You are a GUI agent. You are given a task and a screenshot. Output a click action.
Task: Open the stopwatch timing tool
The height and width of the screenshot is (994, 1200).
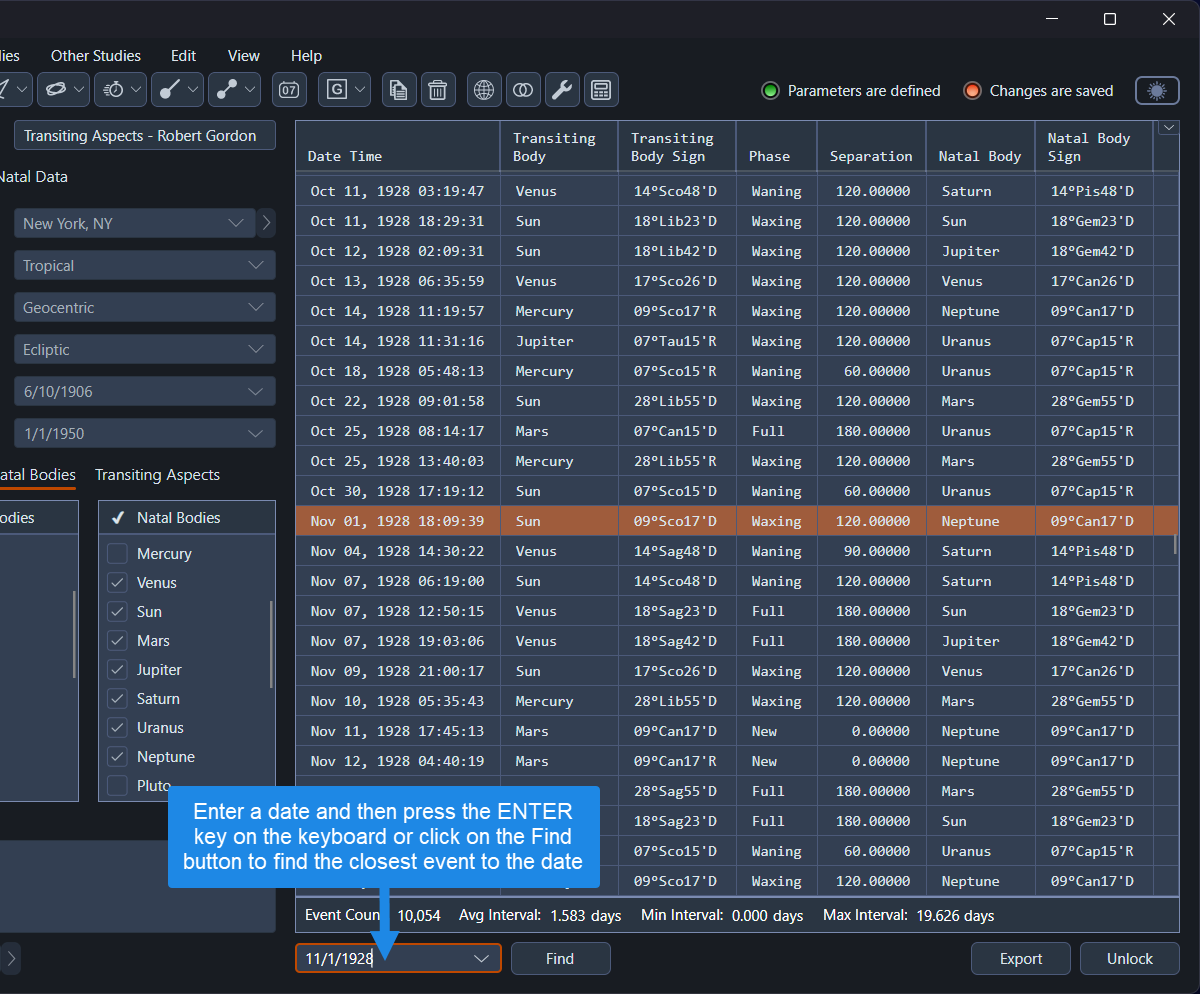tap(113, 90)
